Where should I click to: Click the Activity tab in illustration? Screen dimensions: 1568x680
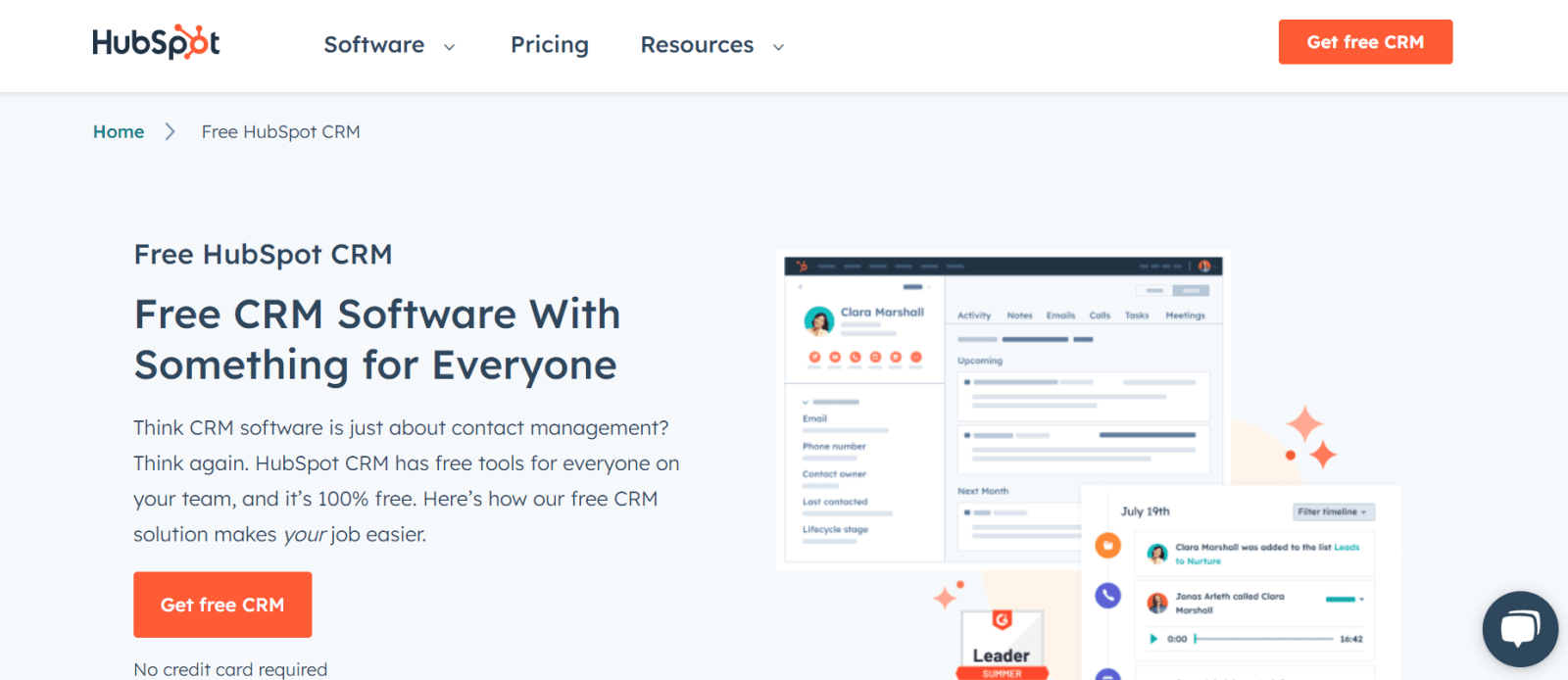tap(974, 316)
